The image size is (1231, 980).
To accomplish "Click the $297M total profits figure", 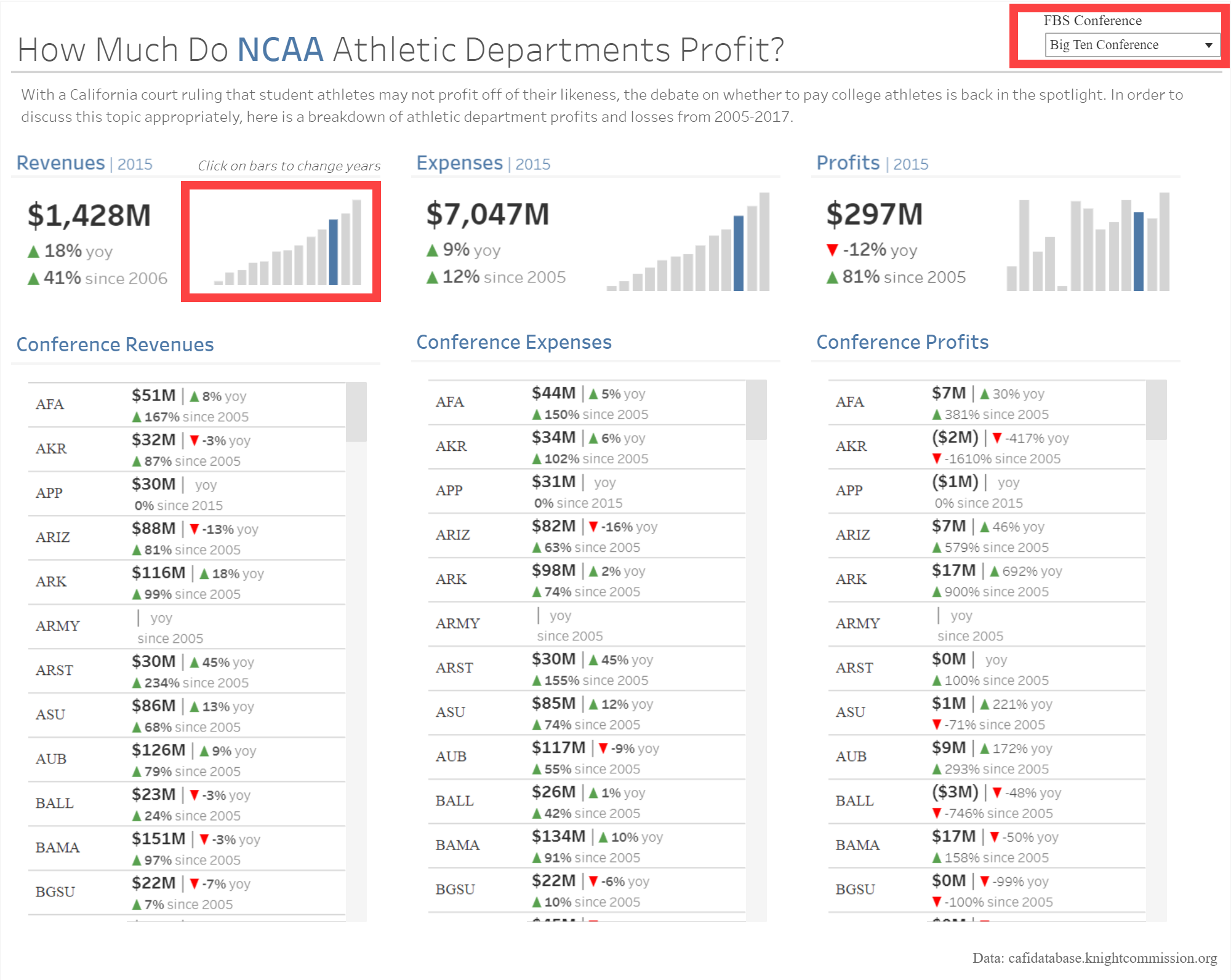I will 874,214.
